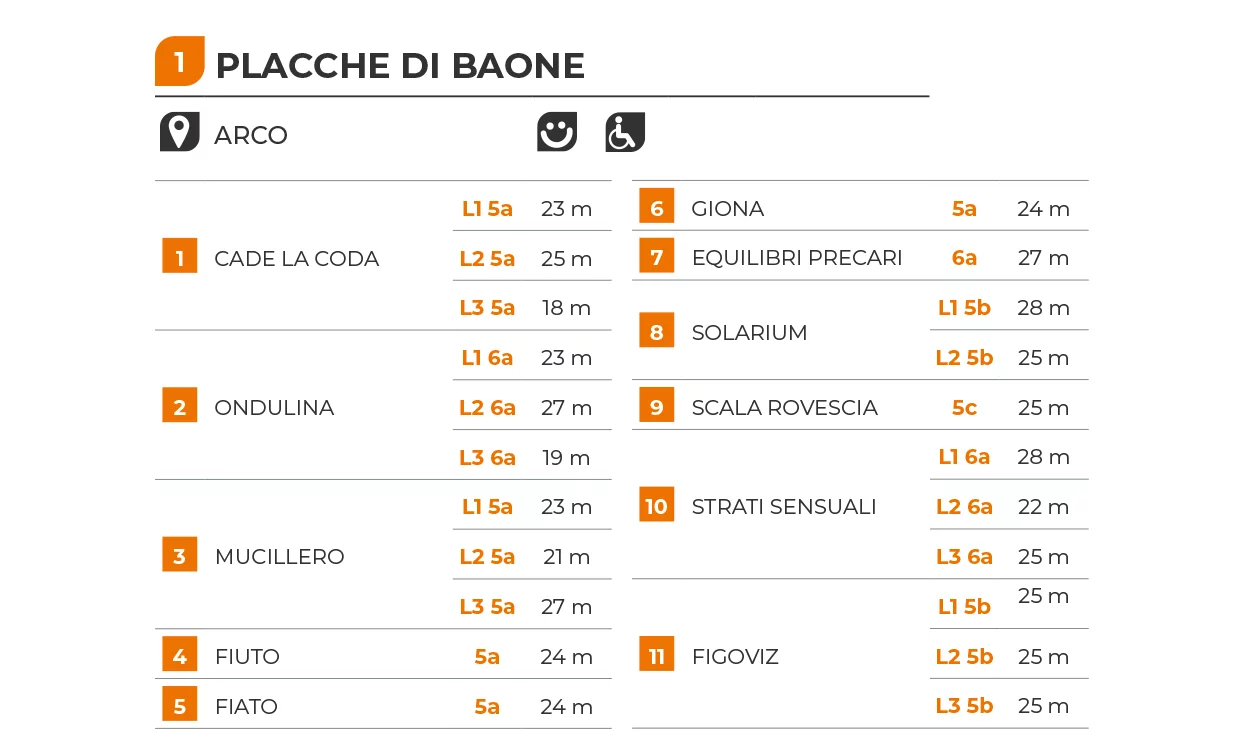Click the wheelchair accessibility icon
This screenshot has width=1245, height=755.
(625, 132)
